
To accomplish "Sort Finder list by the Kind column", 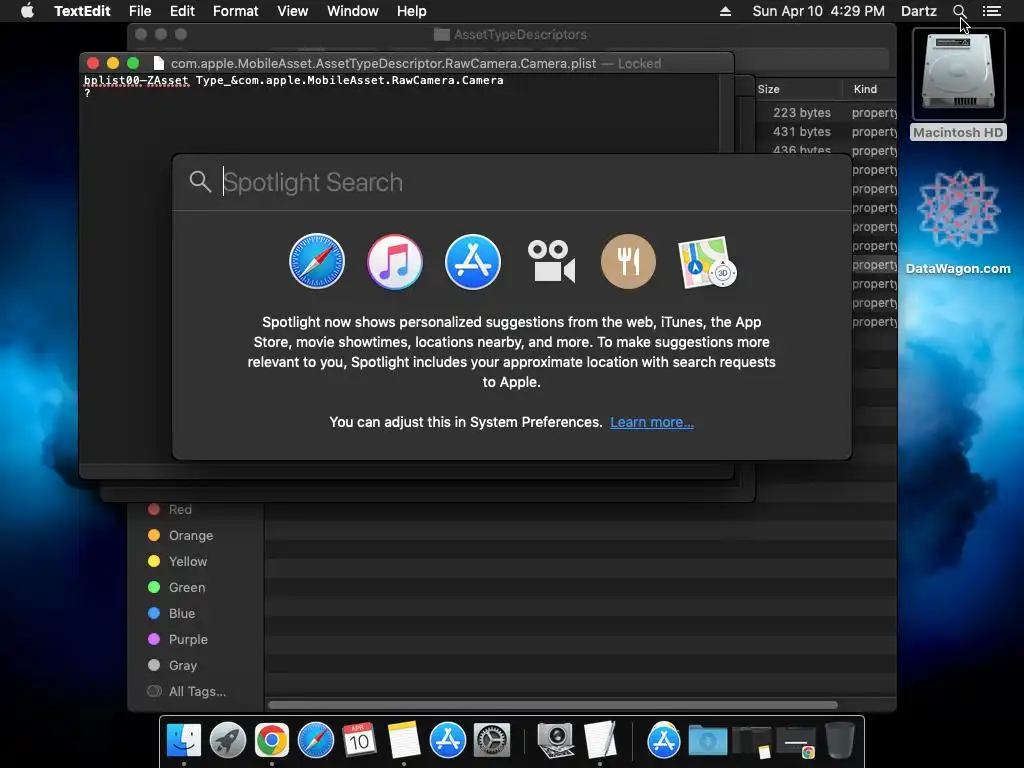I will tap(865, 89).
